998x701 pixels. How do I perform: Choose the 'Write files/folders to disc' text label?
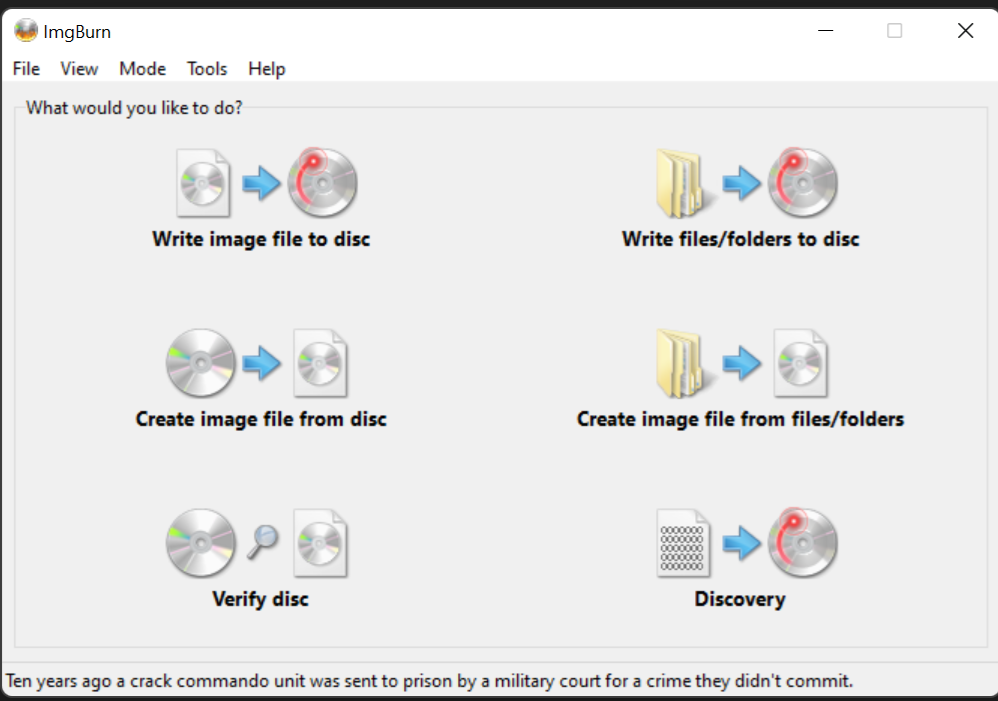(740, 240)
